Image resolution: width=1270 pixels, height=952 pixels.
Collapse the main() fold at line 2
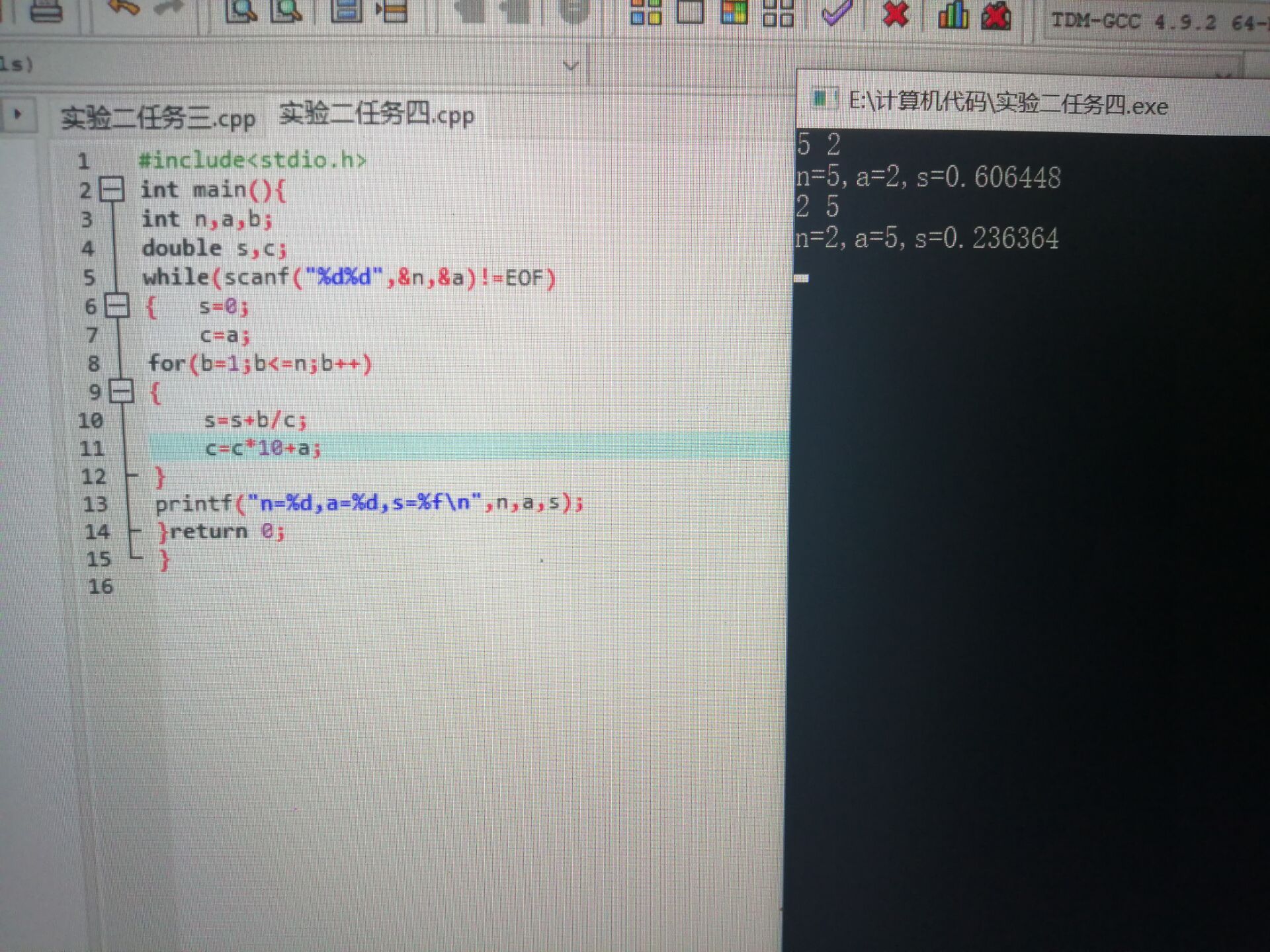[x=111, y=190]
